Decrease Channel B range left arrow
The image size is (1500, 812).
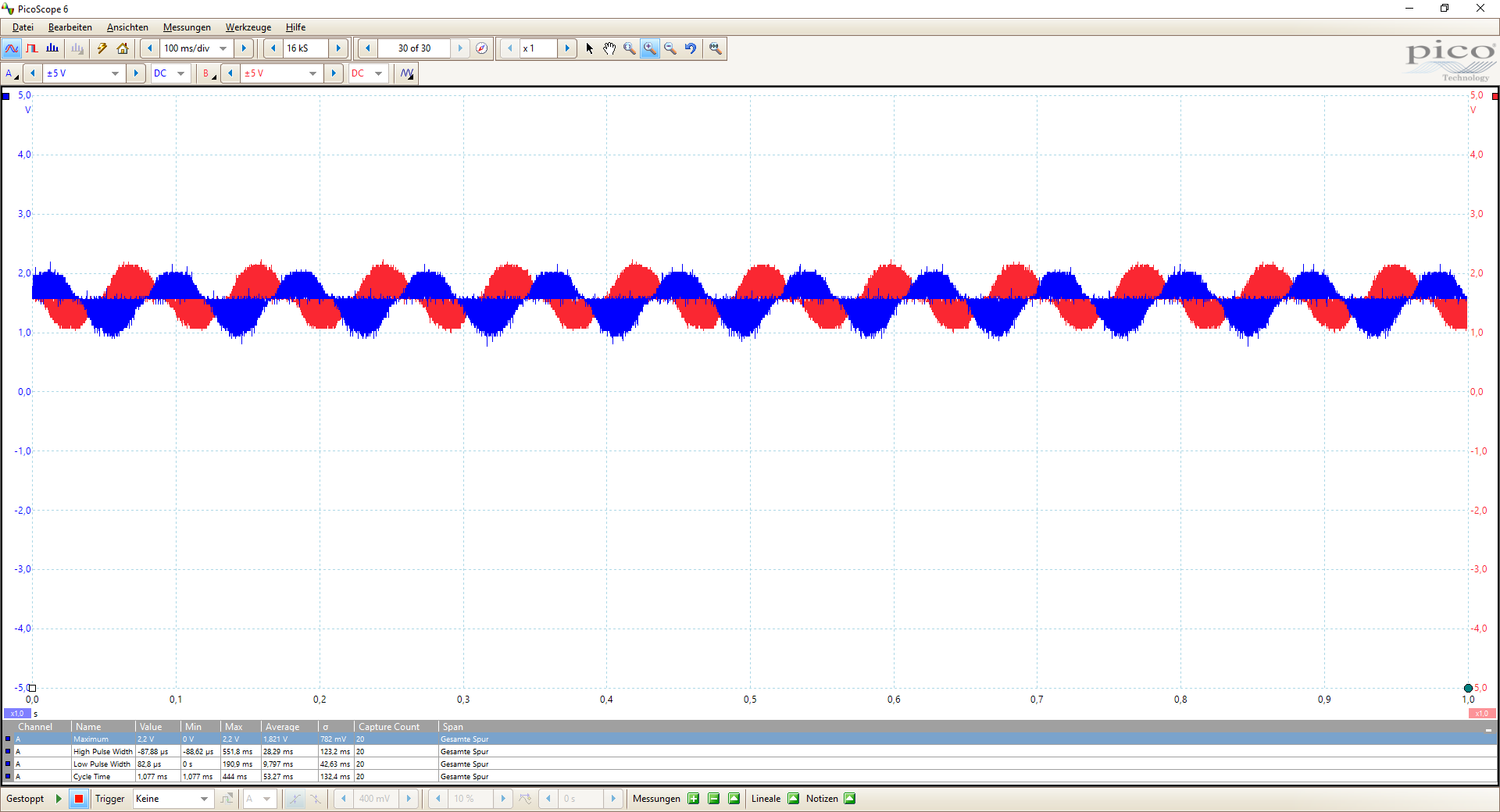(x=230, y=73)
